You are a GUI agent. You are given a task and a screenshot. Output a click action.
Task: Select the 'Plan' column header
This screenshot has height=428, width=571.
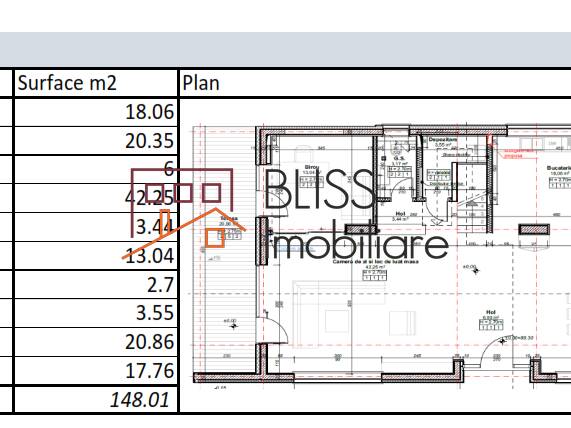point(375,83)
